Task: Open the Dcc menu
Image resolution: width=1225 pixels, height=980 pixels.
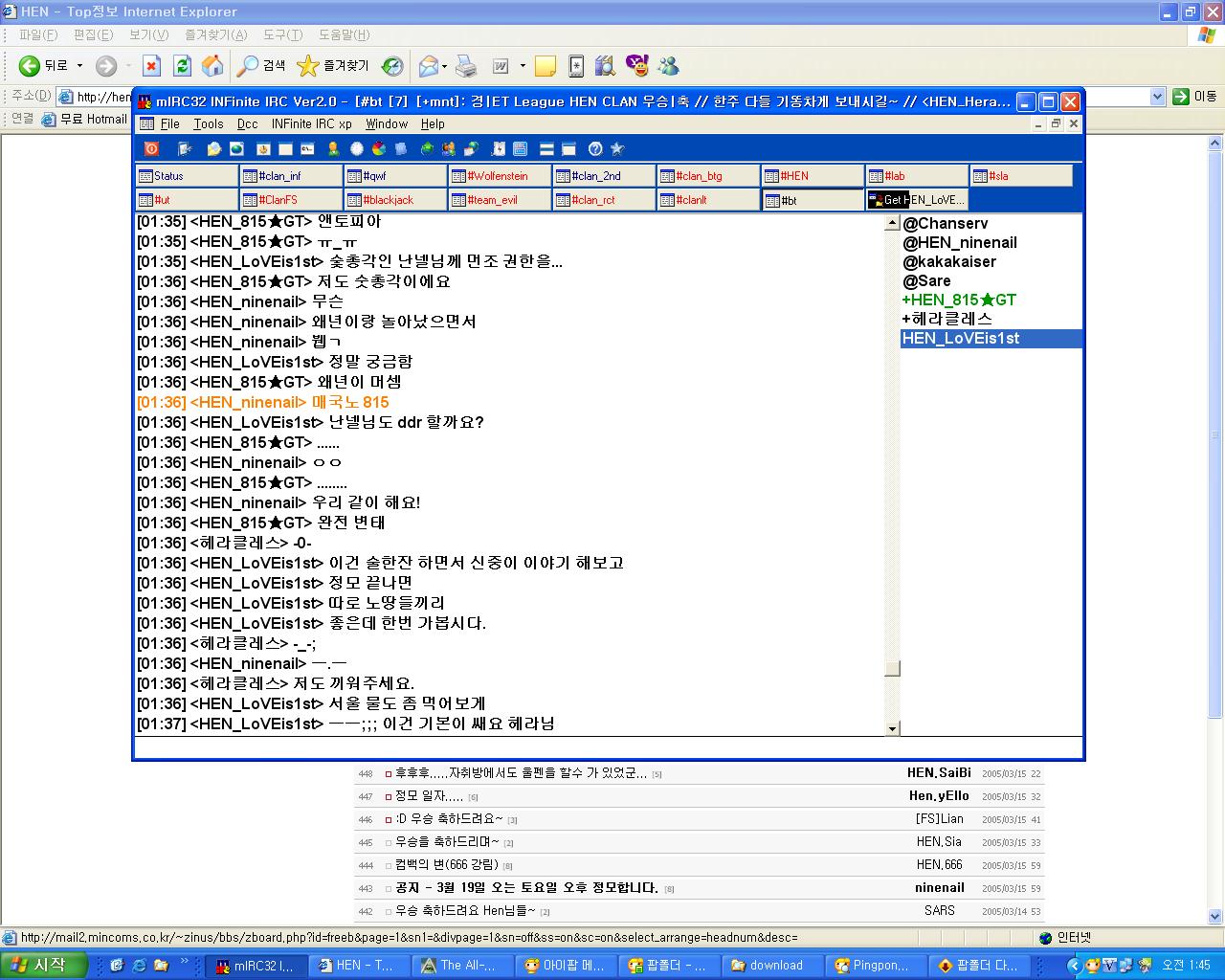Action: [247, 123]
